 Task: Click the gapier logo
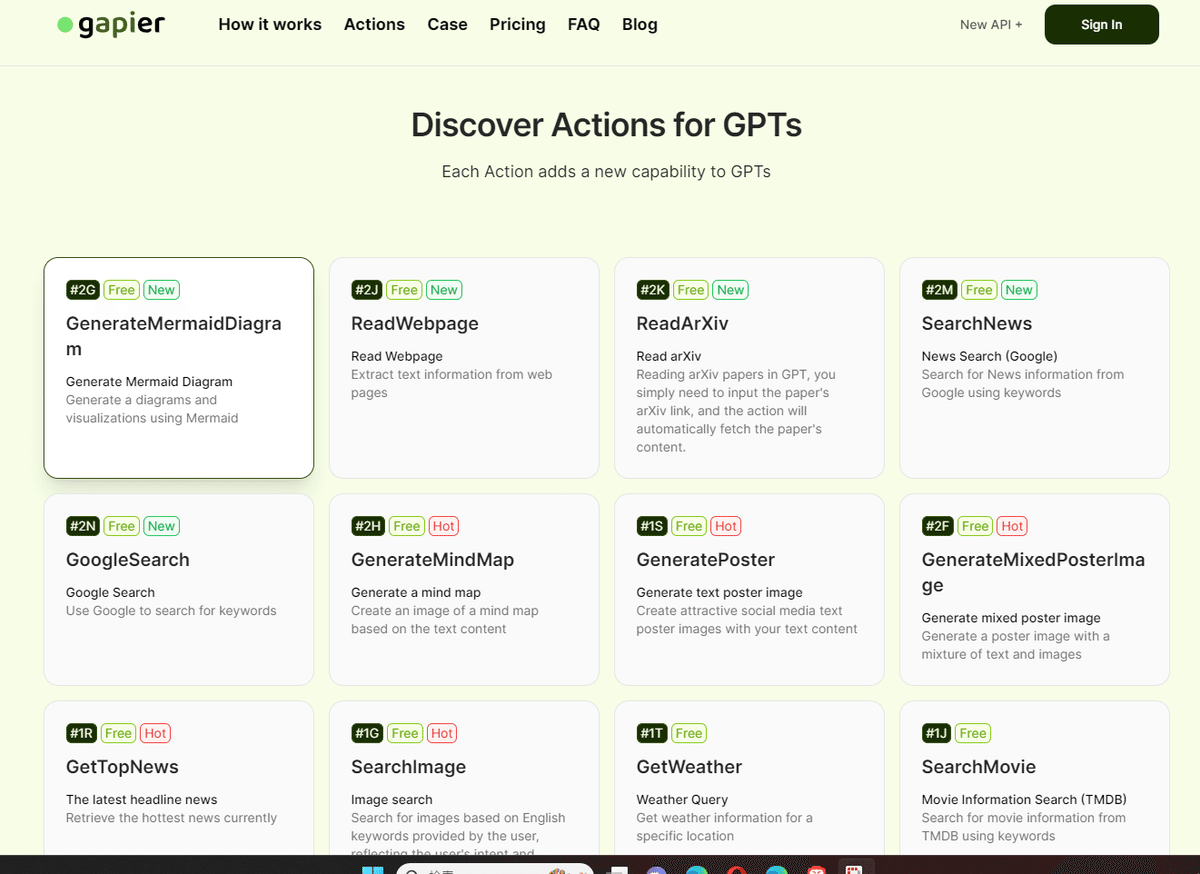(x=110, y=24)
